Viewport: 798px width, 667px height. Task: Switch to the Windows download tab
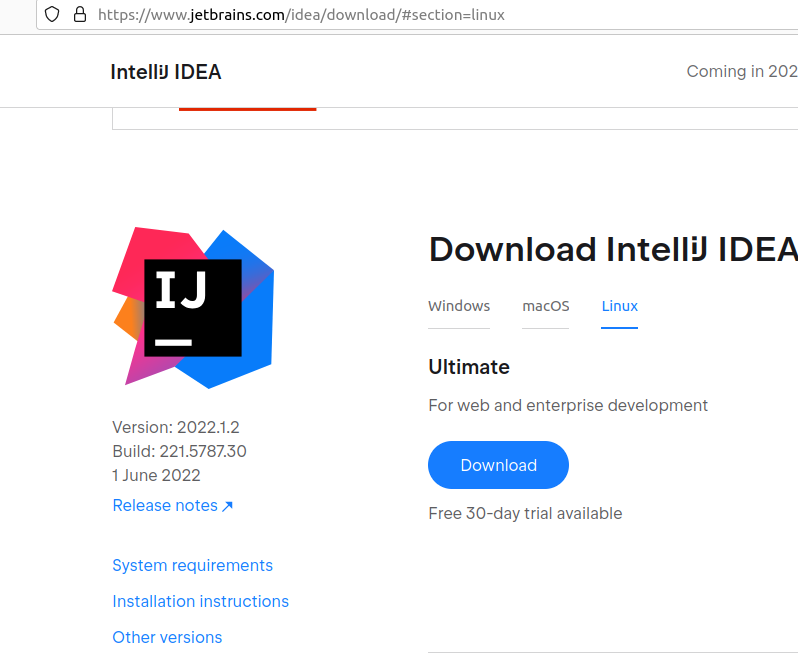click(459, 306)
